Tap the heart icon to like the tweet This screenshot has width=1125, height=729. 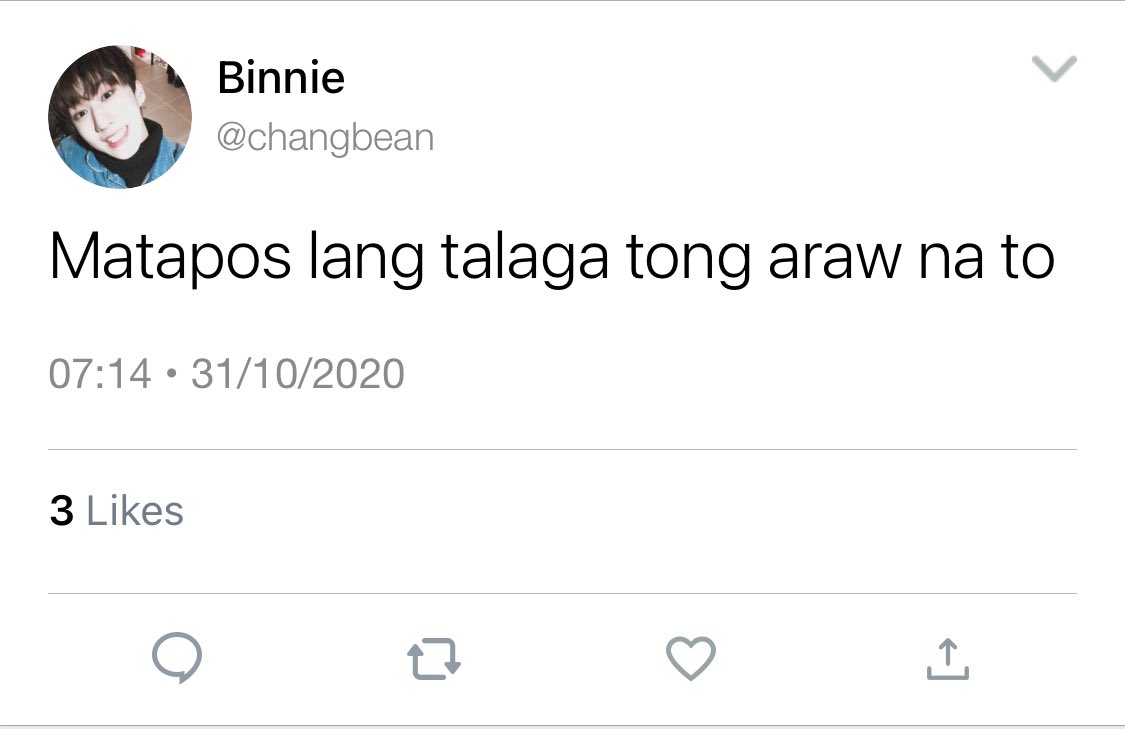691,658
